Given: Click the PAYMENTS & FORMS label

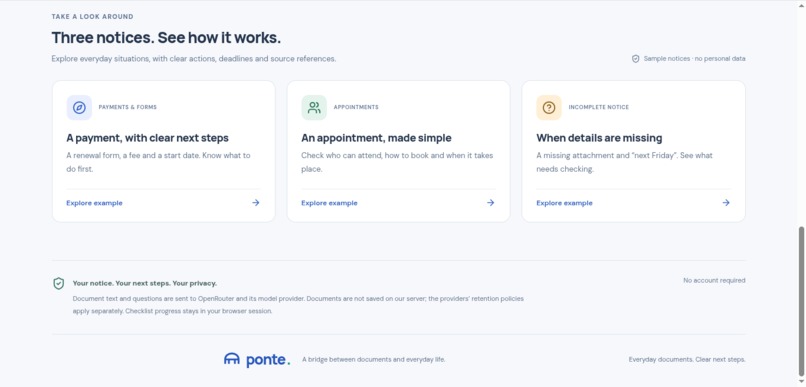Looking at the screenshot, I should 128,107.
